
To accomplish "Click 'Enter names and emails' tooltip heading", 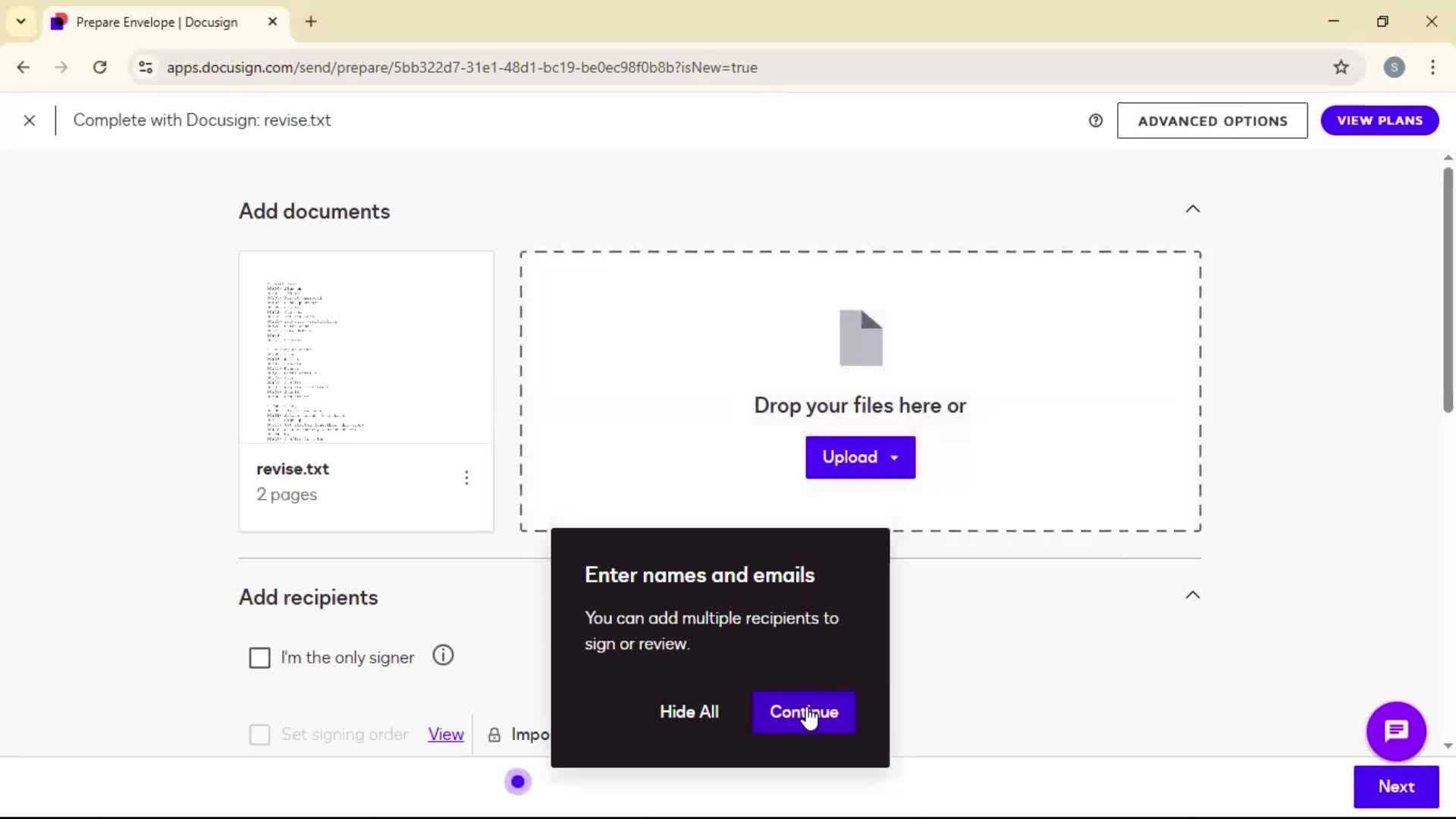I will 699,575.
